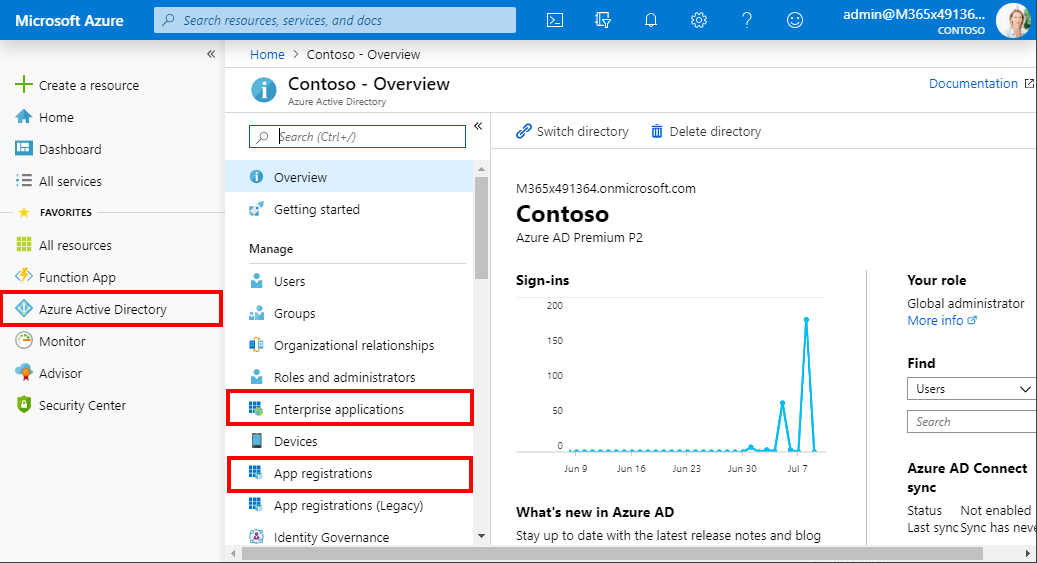The width and height of the screenshot is (1037, 563).
Task: Open portal settings gear icon
Action: pyautogui.click(x=699, y=20)
